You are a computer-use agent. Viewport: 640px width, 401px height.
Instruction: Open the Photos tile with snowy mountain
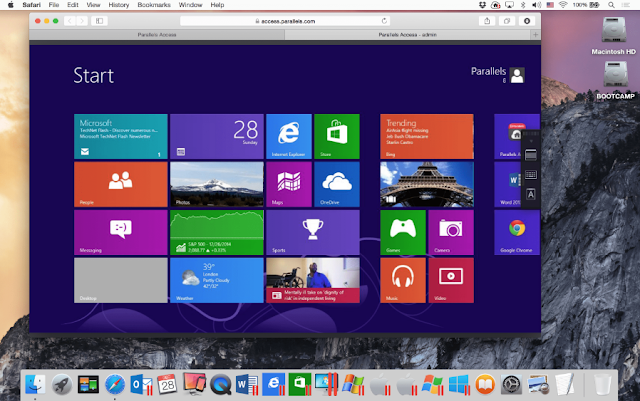point(217,184)
